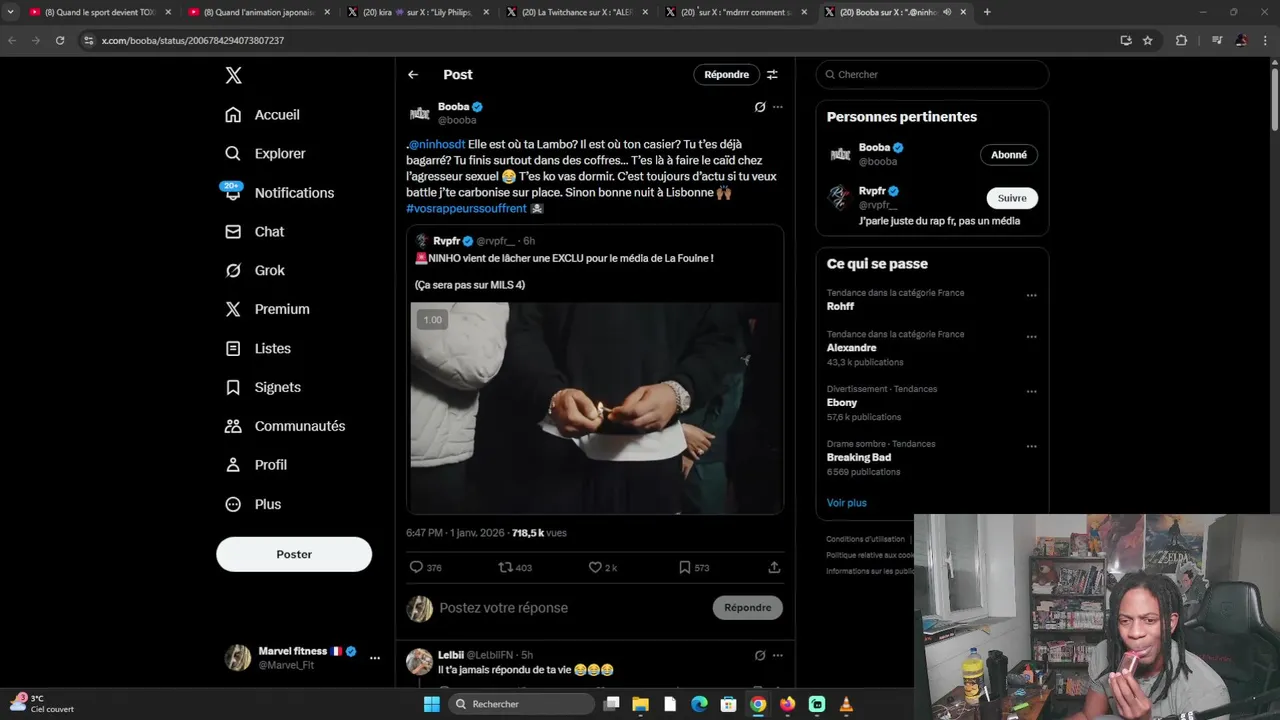Mute audio on Booba sur X tab

[x=946, y=12]
